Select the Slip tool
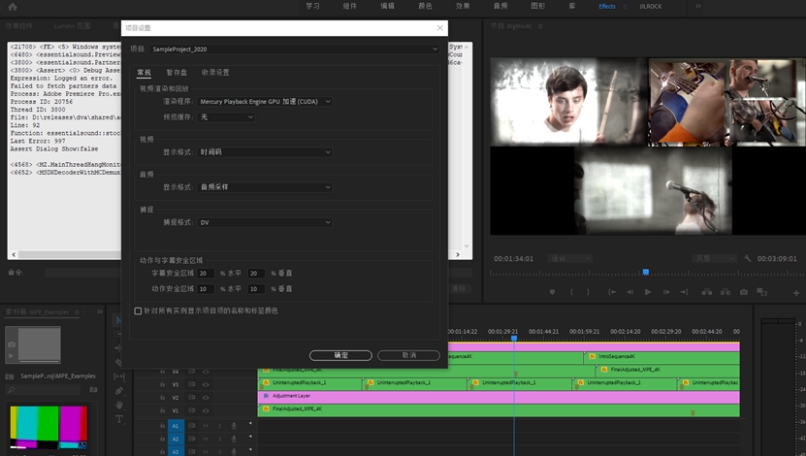806x456 pixels. point(119,376)
